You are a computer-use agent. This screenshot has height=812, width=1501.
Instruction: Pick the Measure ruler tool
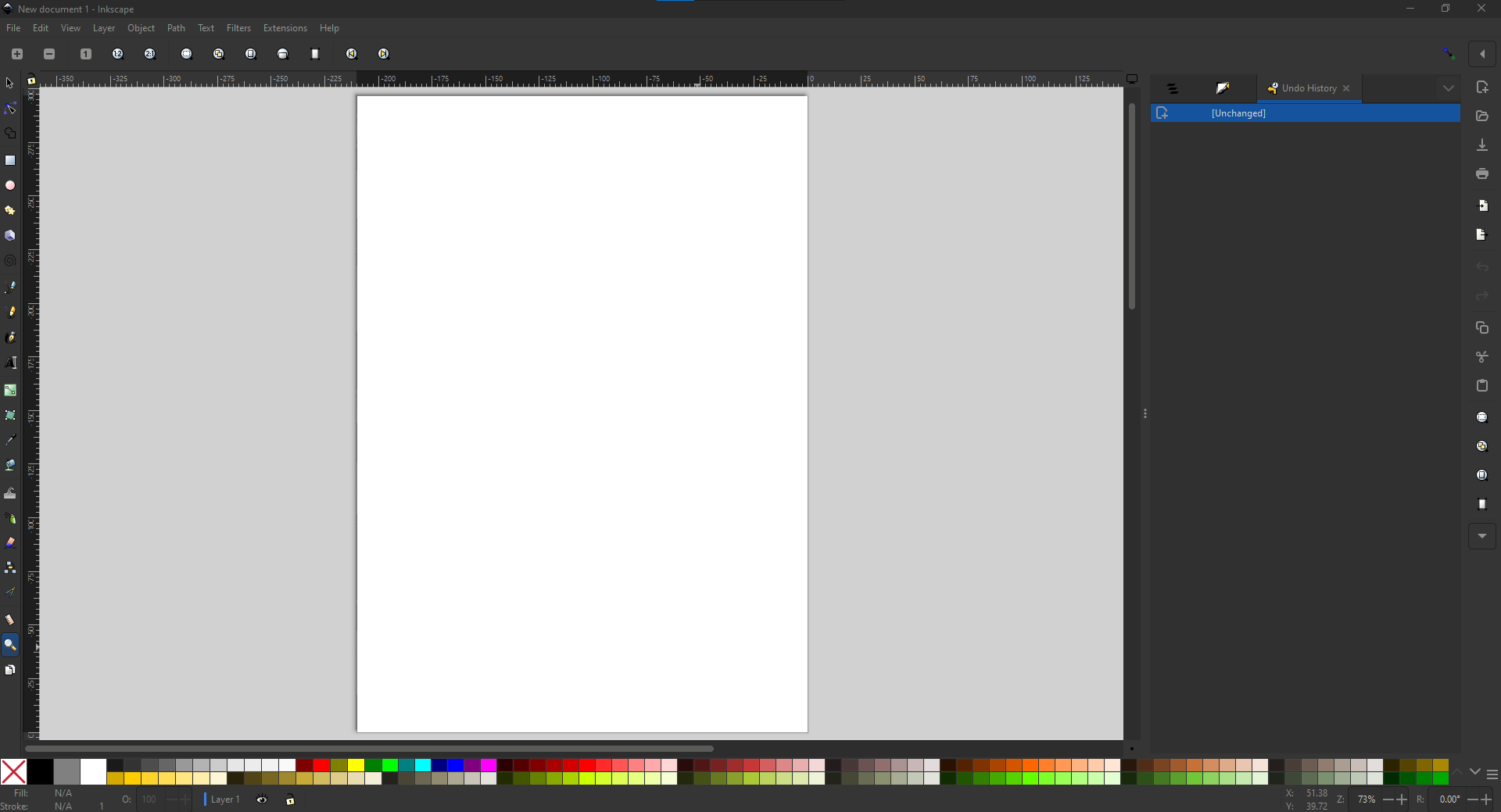[10, 620]
